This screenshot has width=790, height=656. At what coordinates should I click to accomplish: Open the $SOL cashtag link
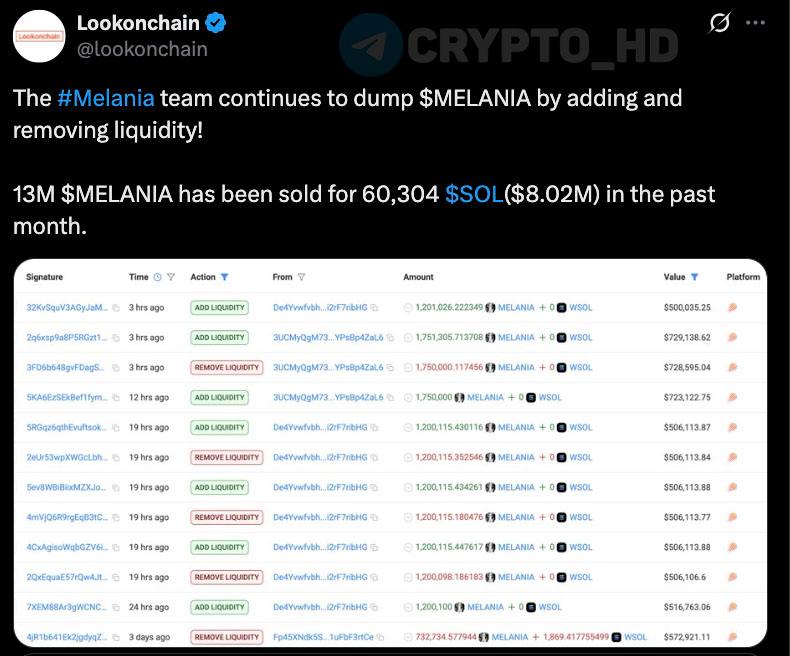point(474,194)
